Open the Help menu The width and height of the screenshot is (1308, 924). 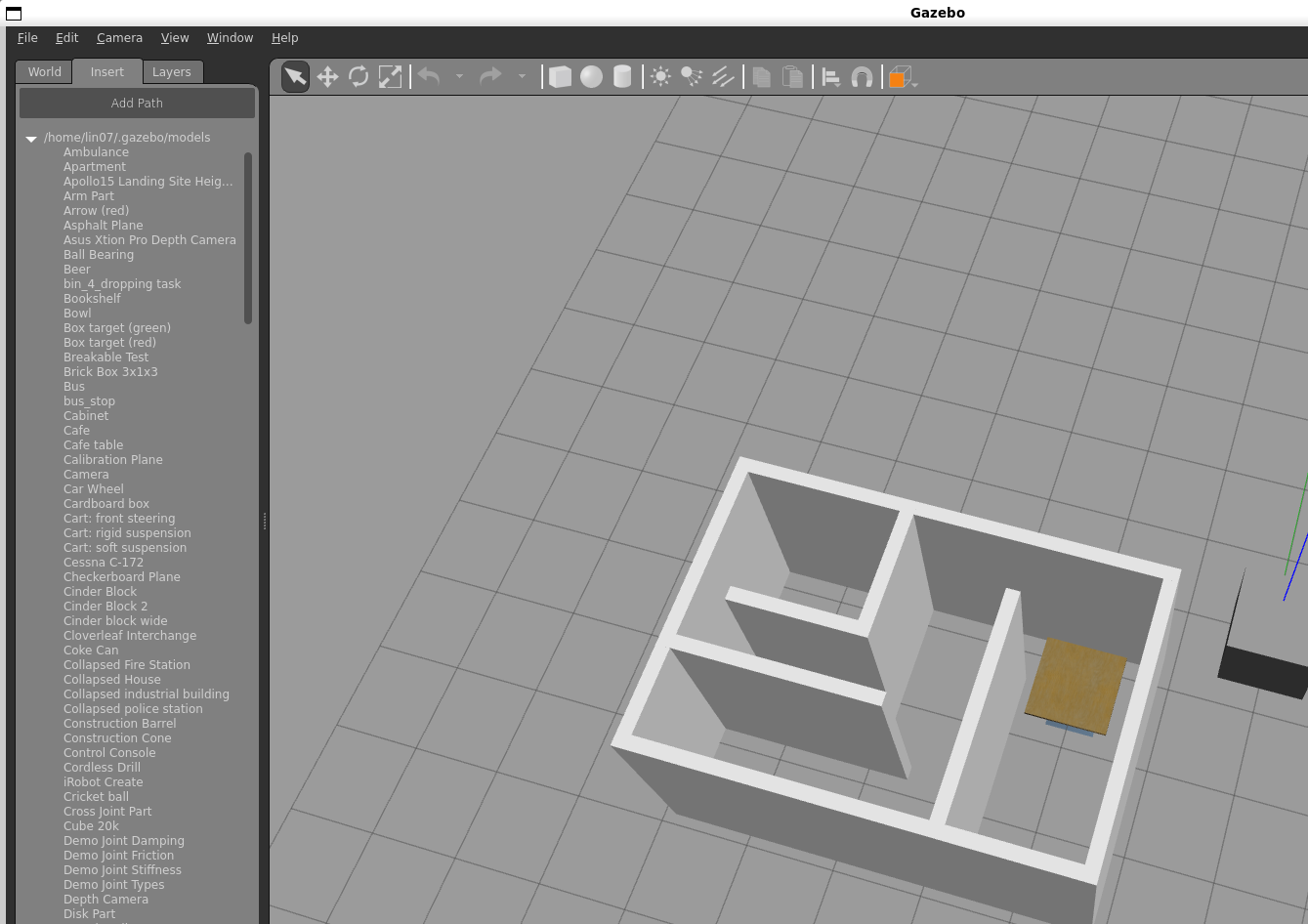(x=284, y=38)
